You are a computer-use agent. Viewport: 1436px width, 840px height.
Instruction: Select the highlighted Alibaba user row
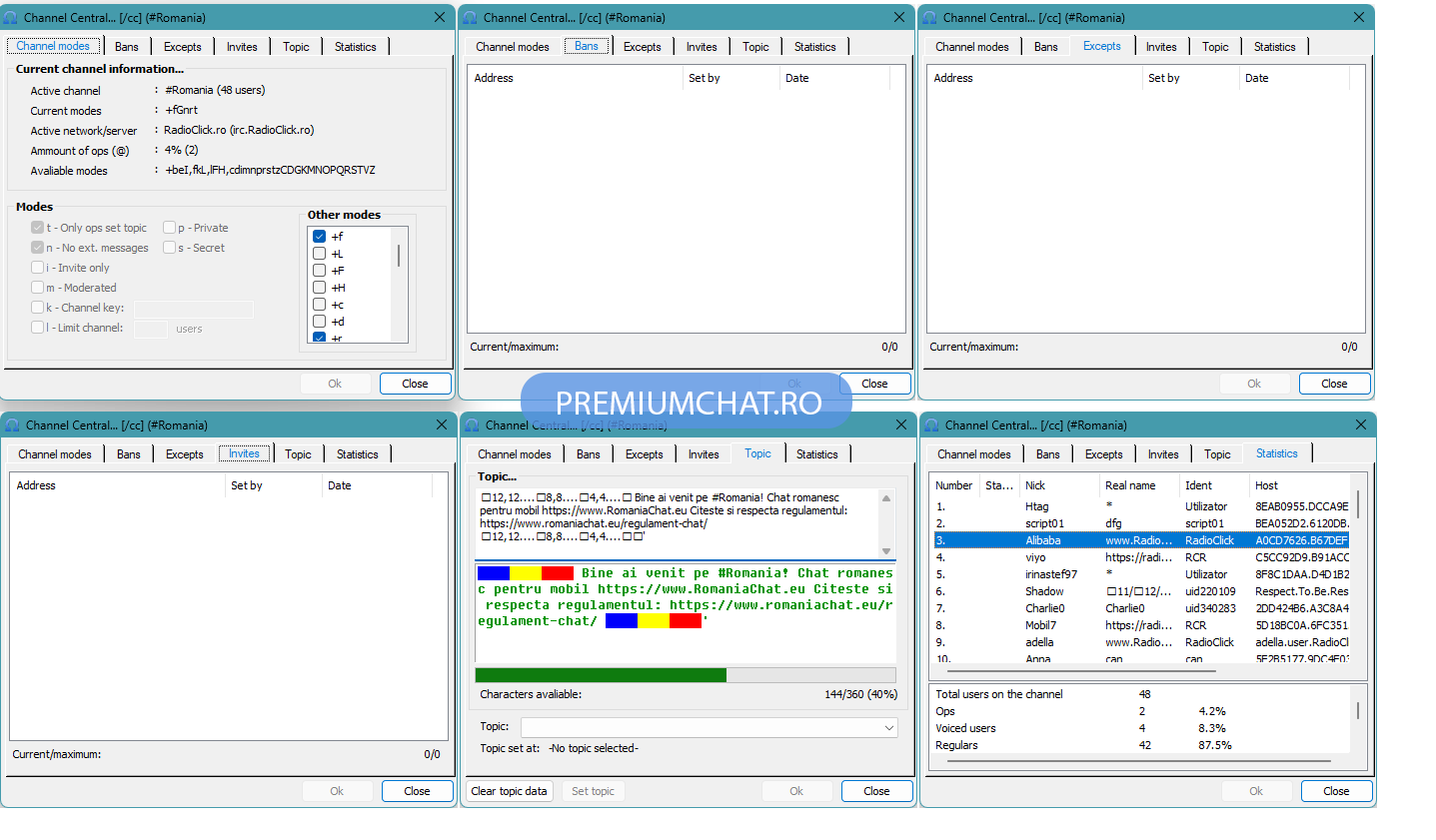1141,540
